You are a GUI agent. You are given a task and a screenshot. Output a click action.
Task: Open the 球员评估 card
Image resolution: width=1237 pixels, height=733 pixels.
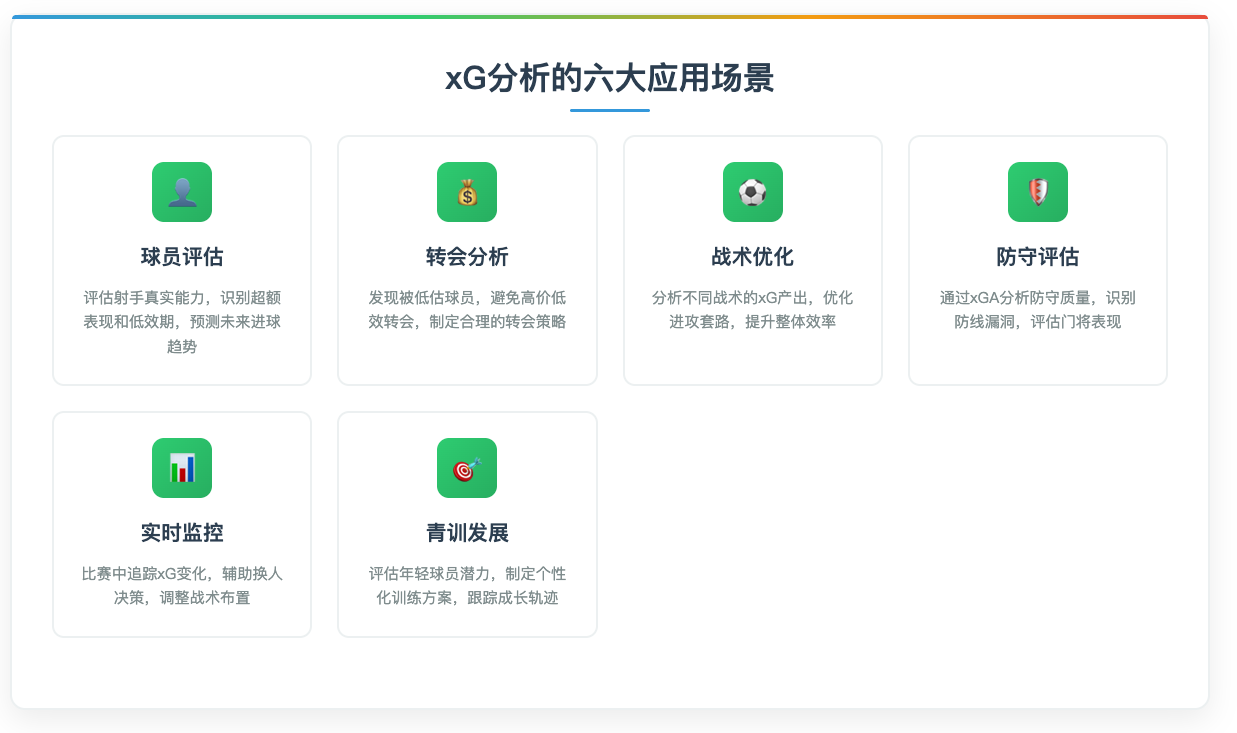[181, 260]
